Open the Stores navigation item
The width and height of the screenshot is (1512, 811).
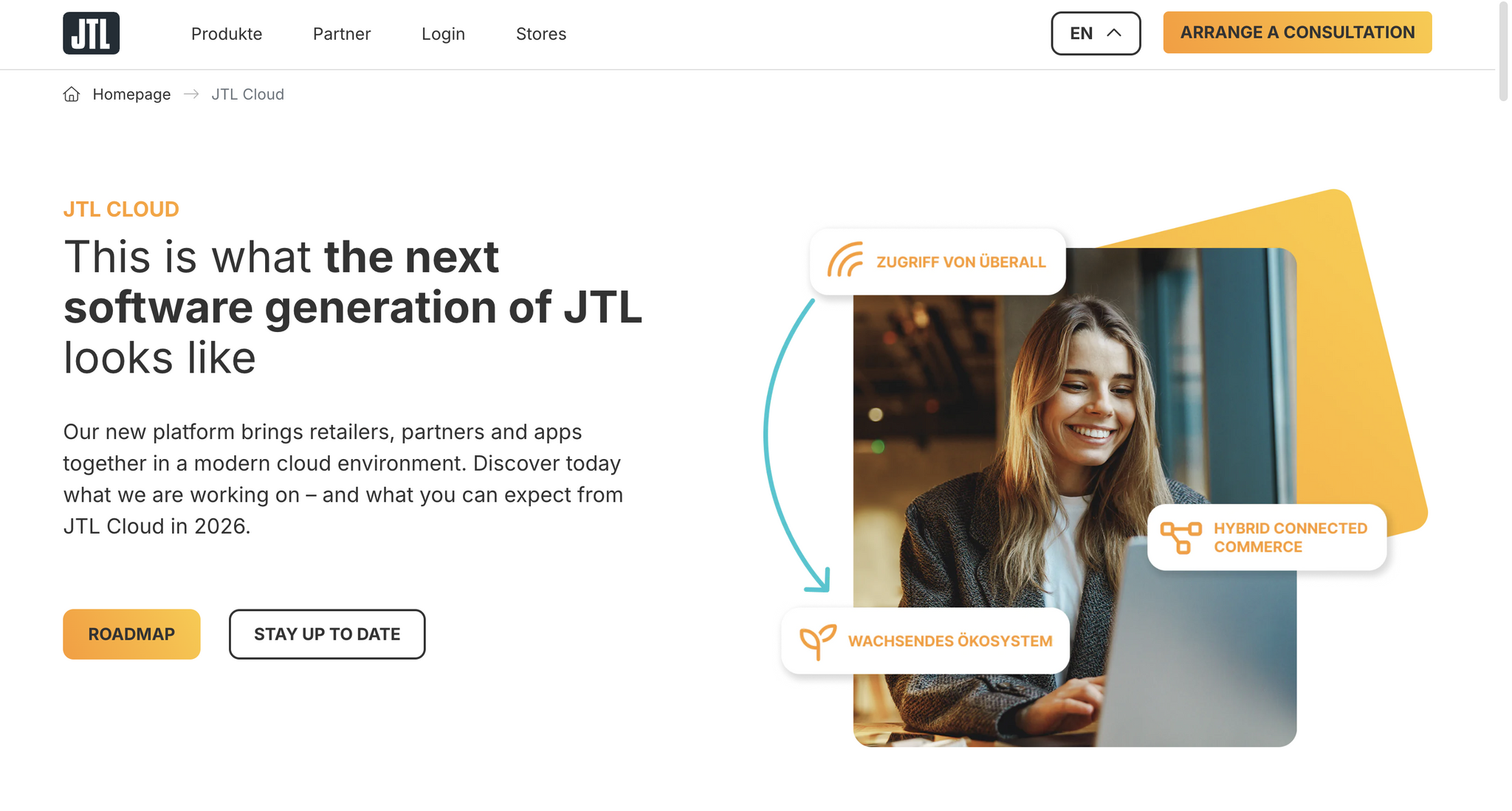(541, 34)
